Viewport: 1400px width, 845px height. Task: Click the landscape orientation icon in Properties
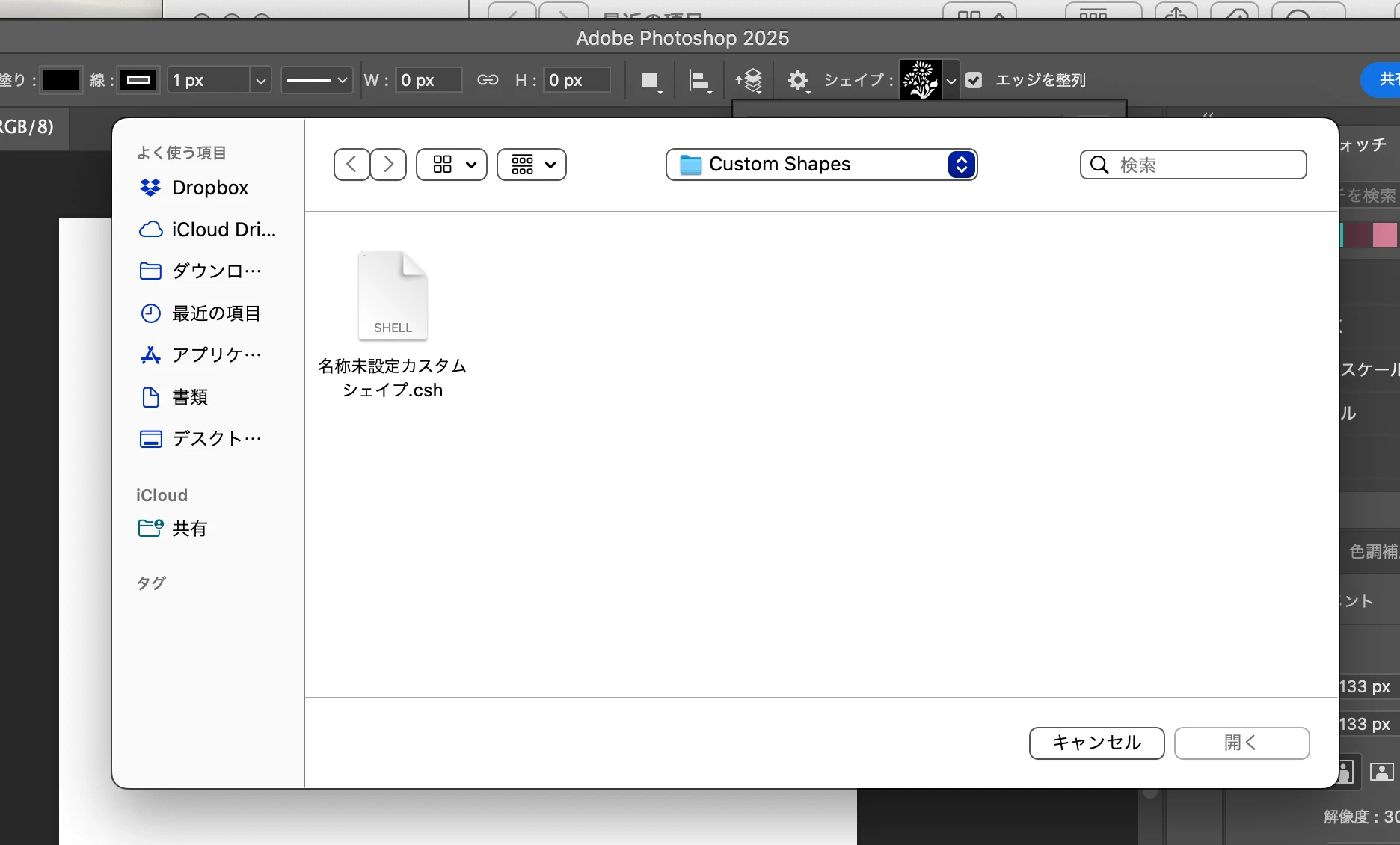point(1382,771)
